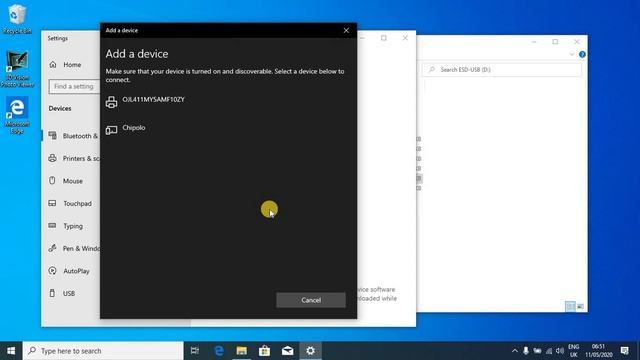Click Cancel in the Add a device dialog
Image resolution: width=640 pixels, height=360 pixels.
(311, 300)
